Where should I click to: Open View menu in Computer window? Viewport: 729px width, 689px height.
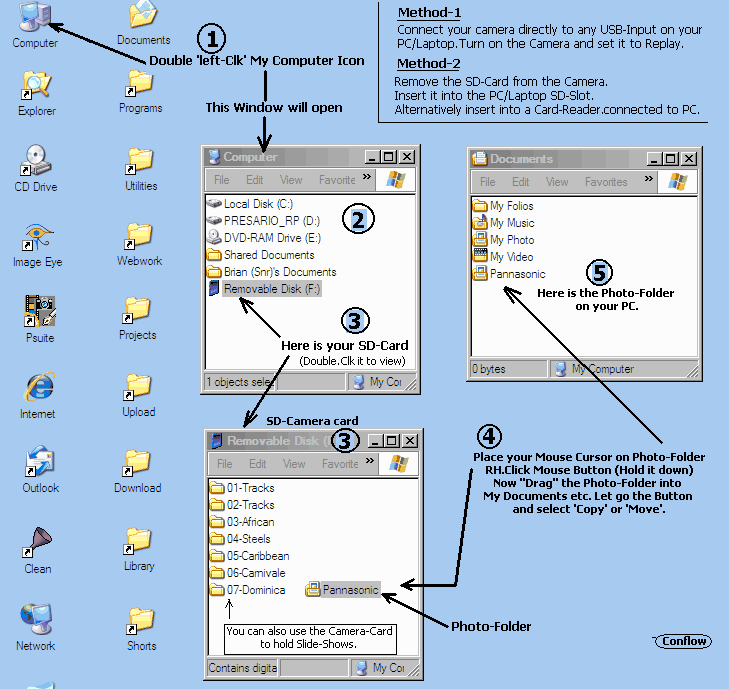pyautogui.click(x=291, y=180)
